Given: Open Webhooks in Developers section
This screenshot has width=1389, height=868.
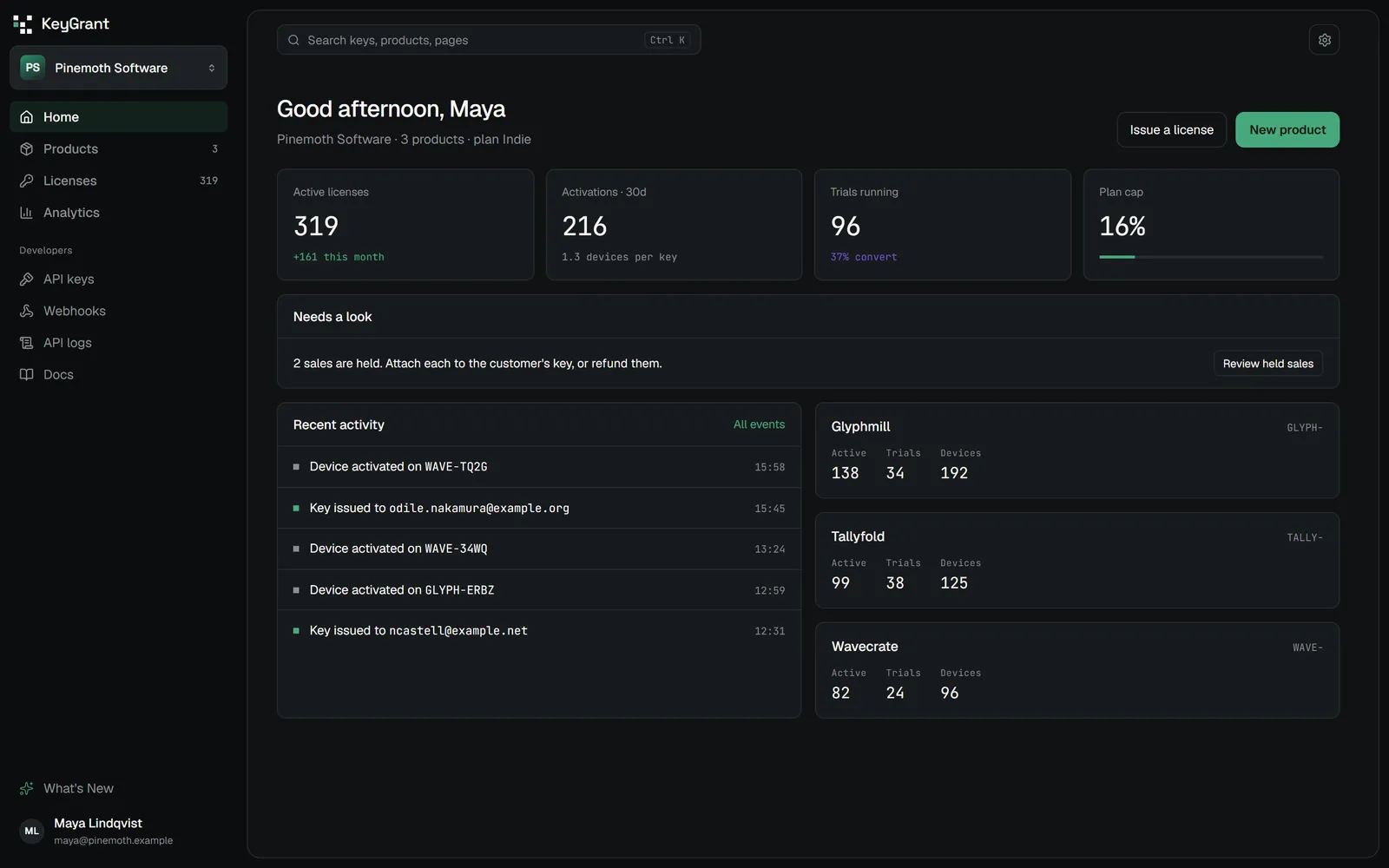Looking at the screenshot, I should 118,311.
